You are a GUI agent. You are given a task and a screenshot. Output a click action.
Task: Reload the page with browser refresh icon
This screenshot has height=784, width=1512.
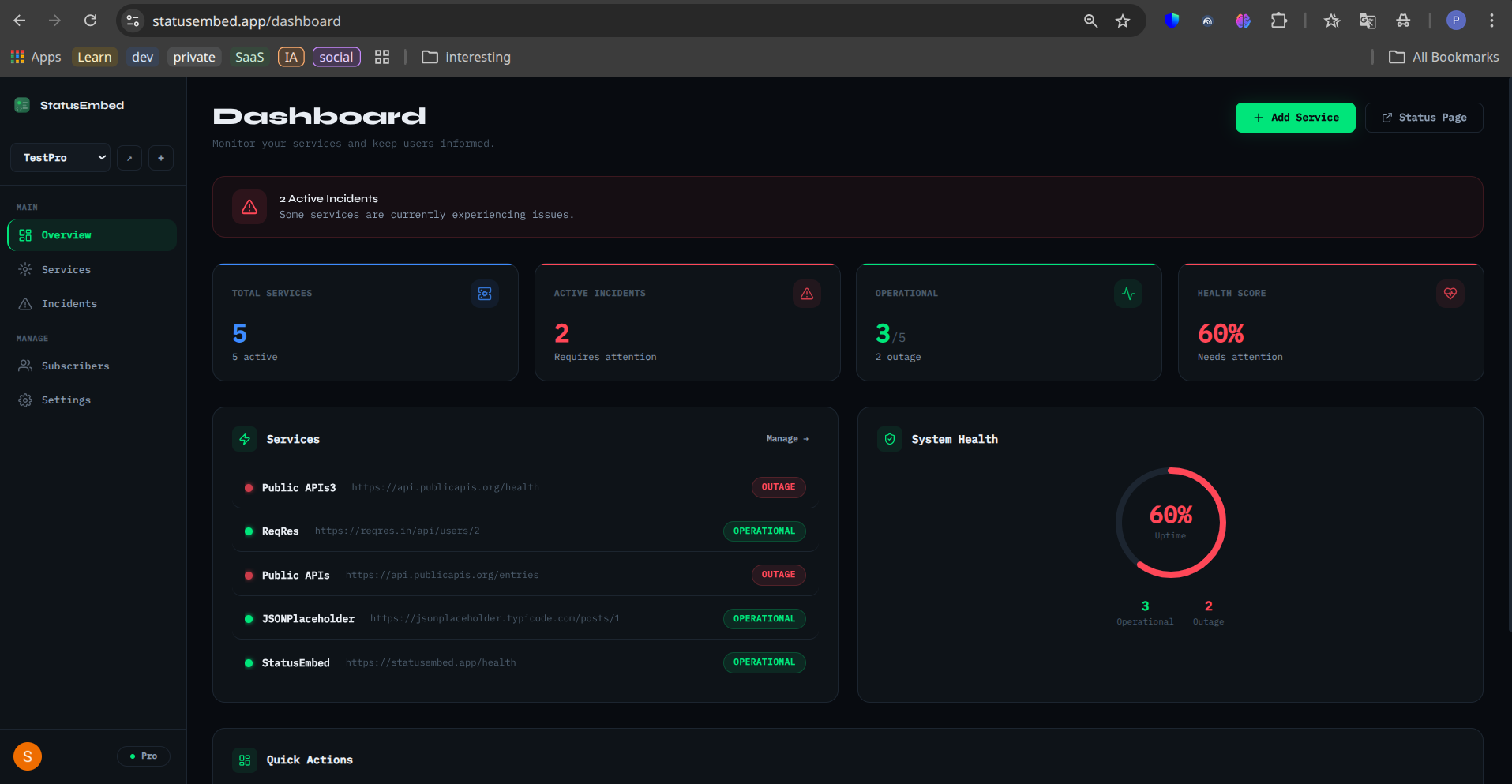[91, 21]
